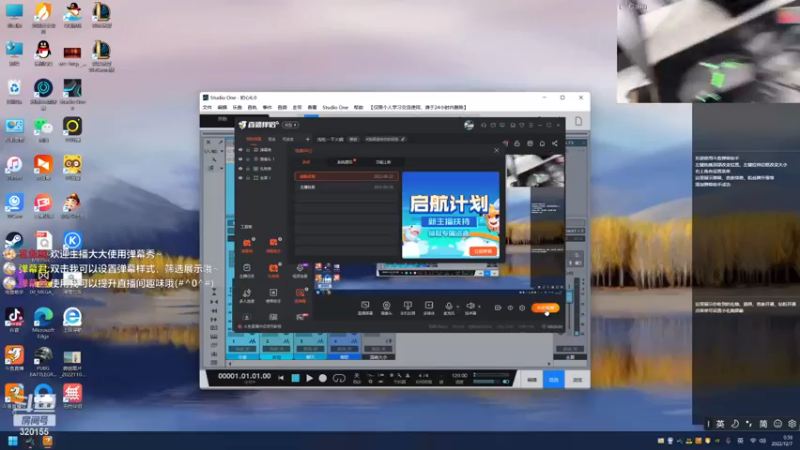Open the 编辑 view button beside 混音

532,380
